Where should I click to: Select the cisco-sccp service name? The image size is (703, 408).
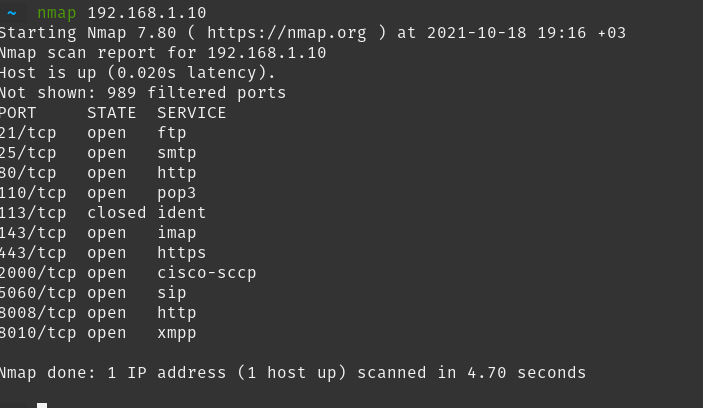[x=206, y=273]
